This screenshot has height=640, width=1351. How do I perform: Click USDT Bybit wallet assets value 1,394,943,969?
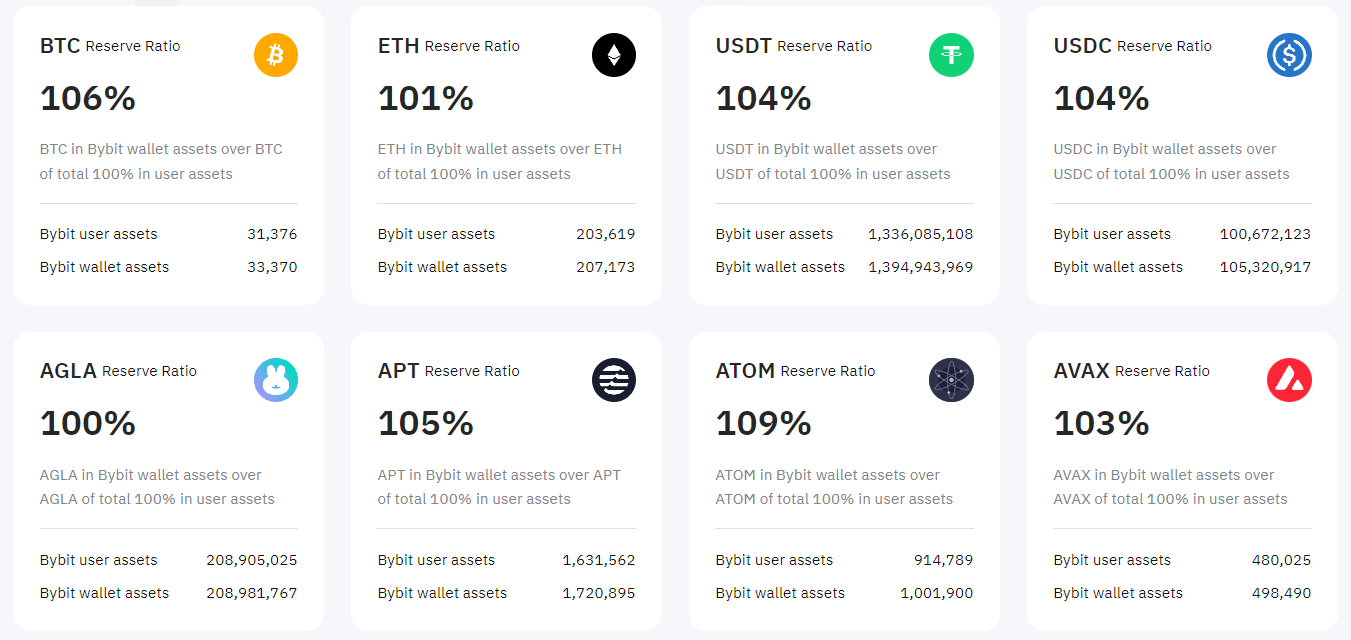[921, 267]
